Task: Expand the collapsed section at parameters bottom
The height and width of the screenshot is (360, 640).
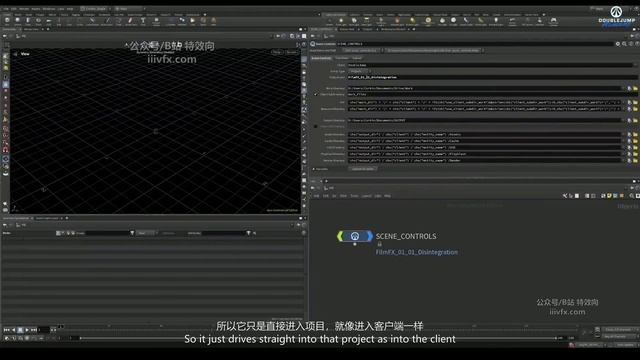Action: tap(313, 169)
